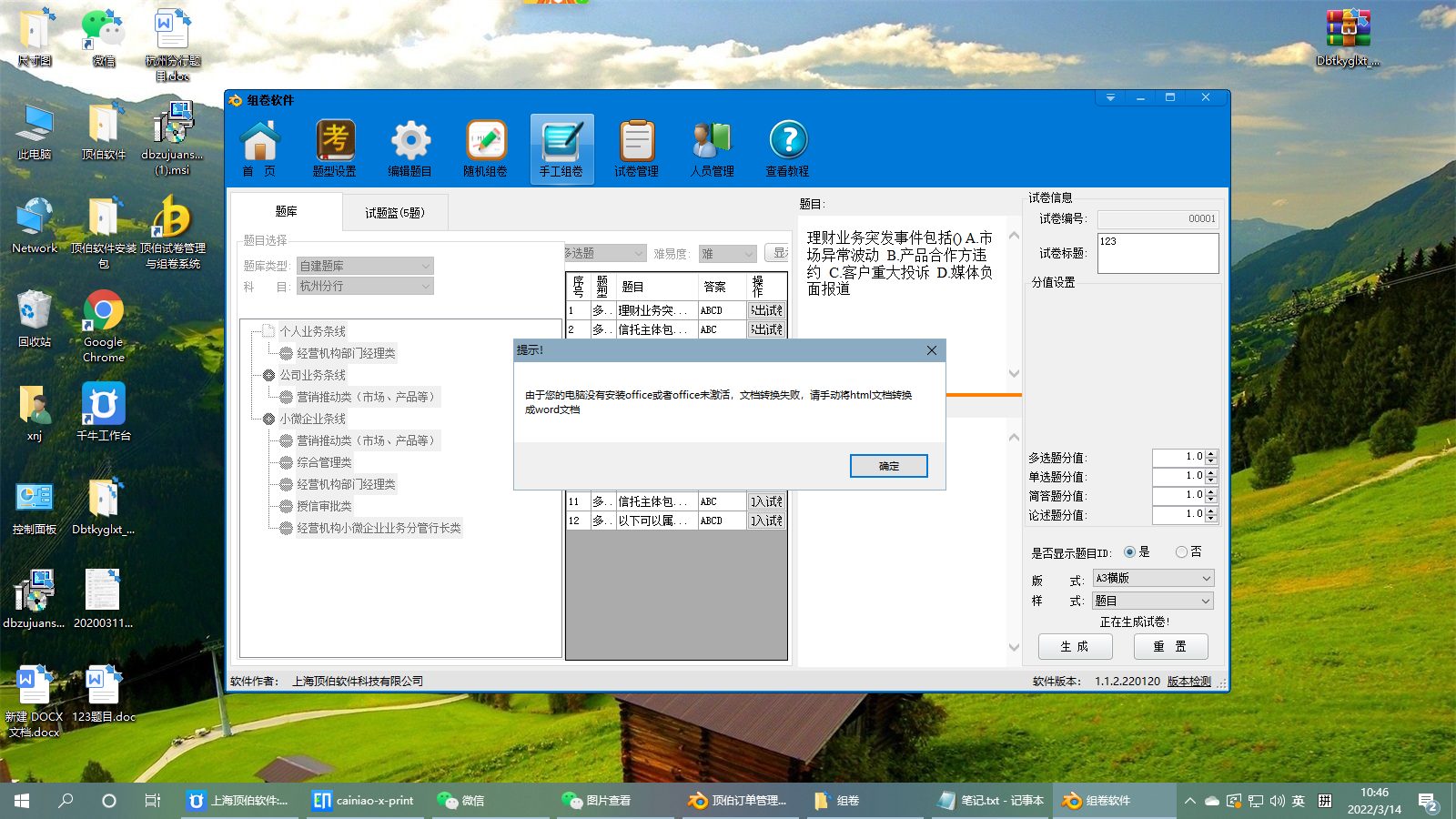Open 人员管理 personnel icon

click(712, 147)
